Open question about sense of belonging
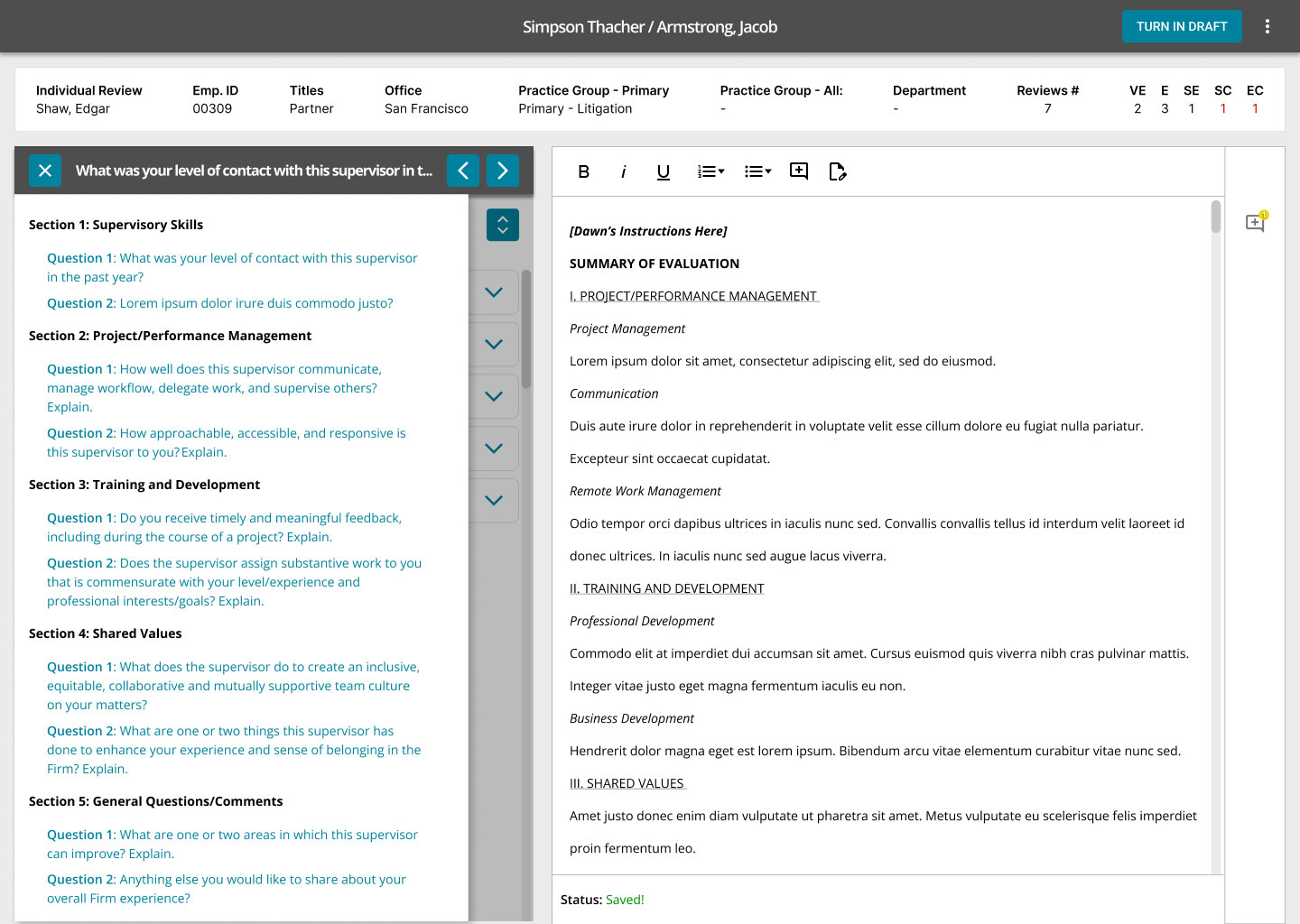This screenshot has height=924, width=1300. [234, 750]
